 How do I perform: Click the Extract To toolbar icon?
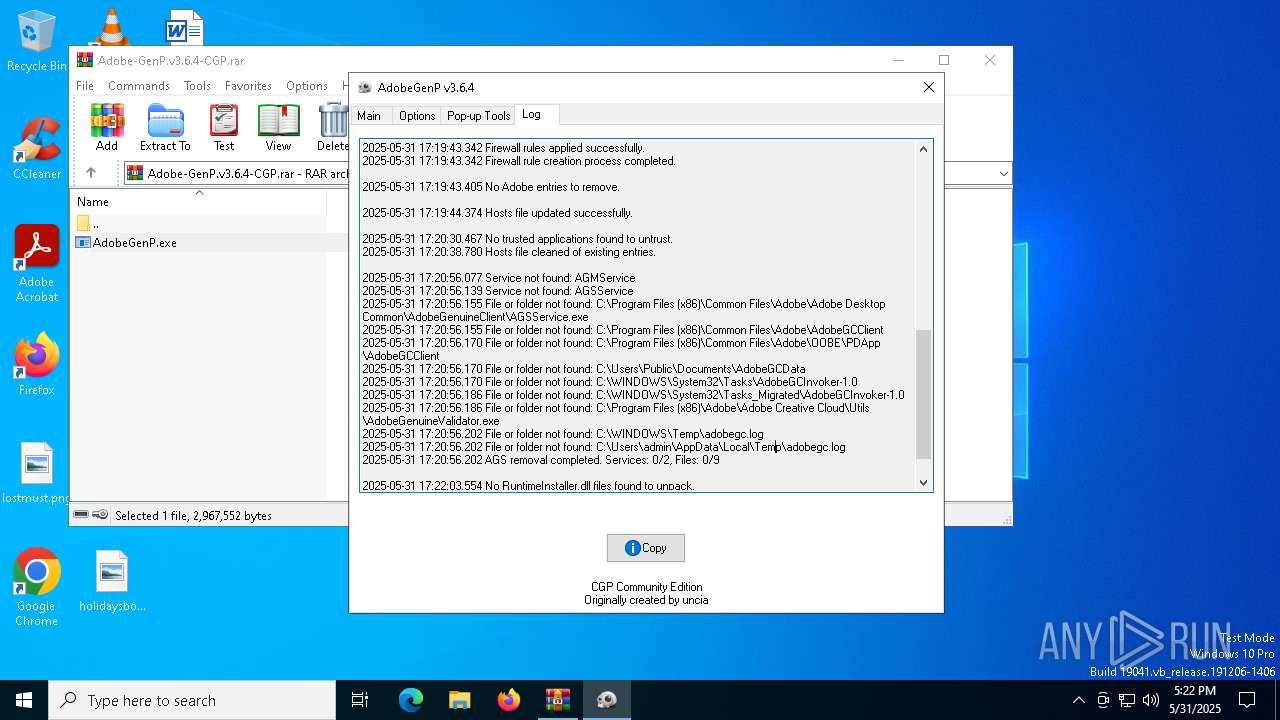coord(165,127)
